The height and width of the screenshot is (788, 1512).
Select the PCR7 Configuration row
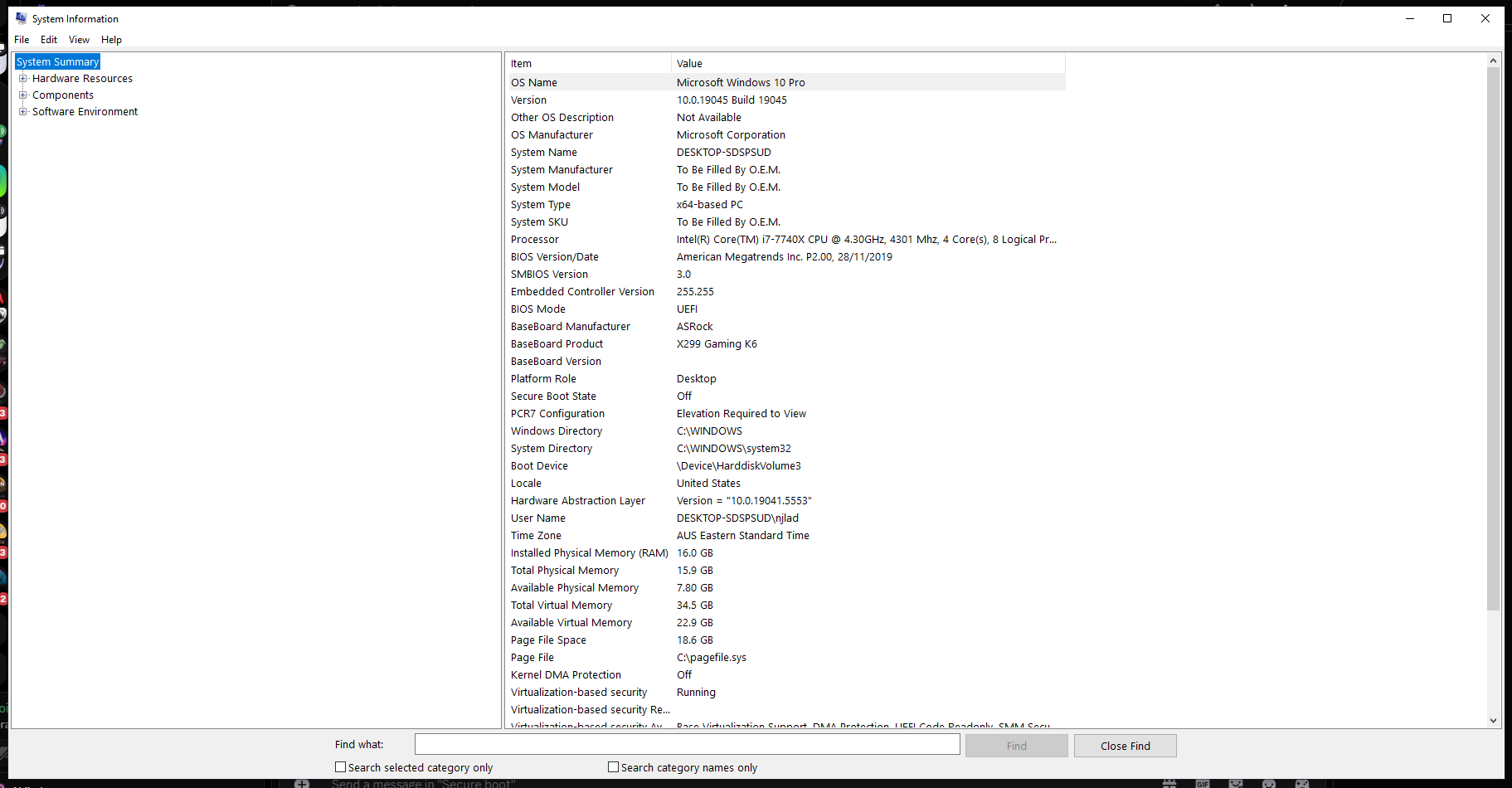click(787, 414)
